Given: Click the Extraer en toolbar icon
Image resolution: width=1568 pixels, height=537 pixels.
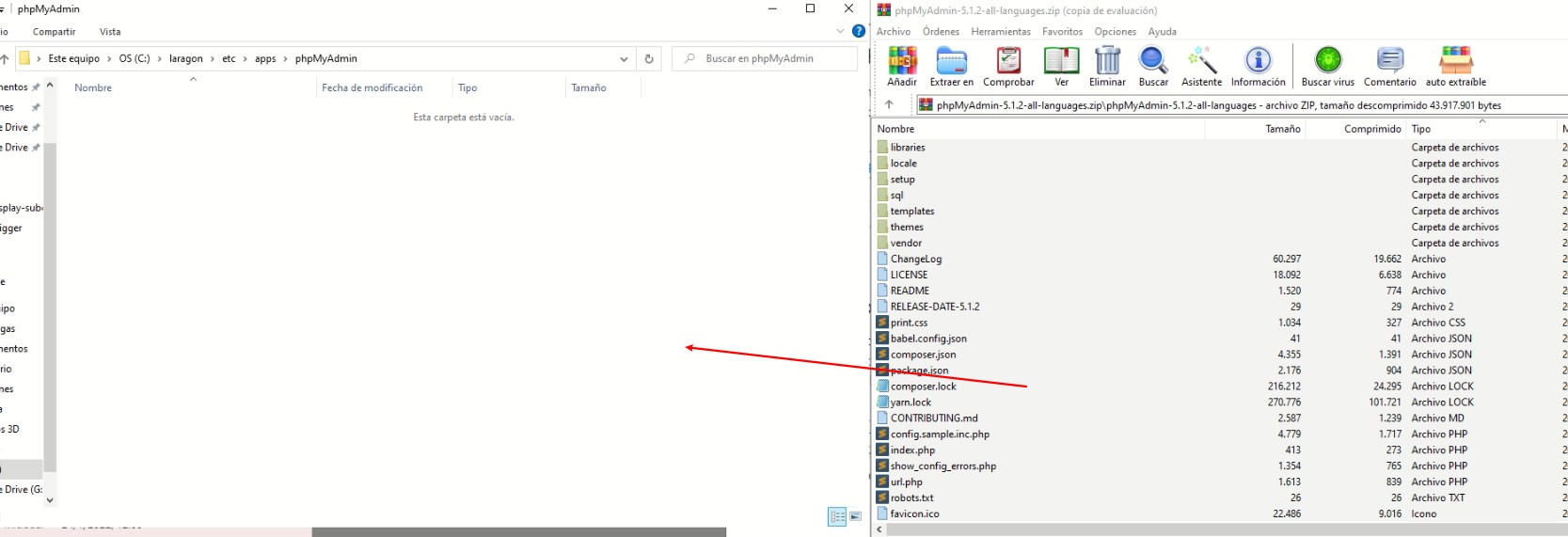Looking at the screenshot, I should point(952,60).
